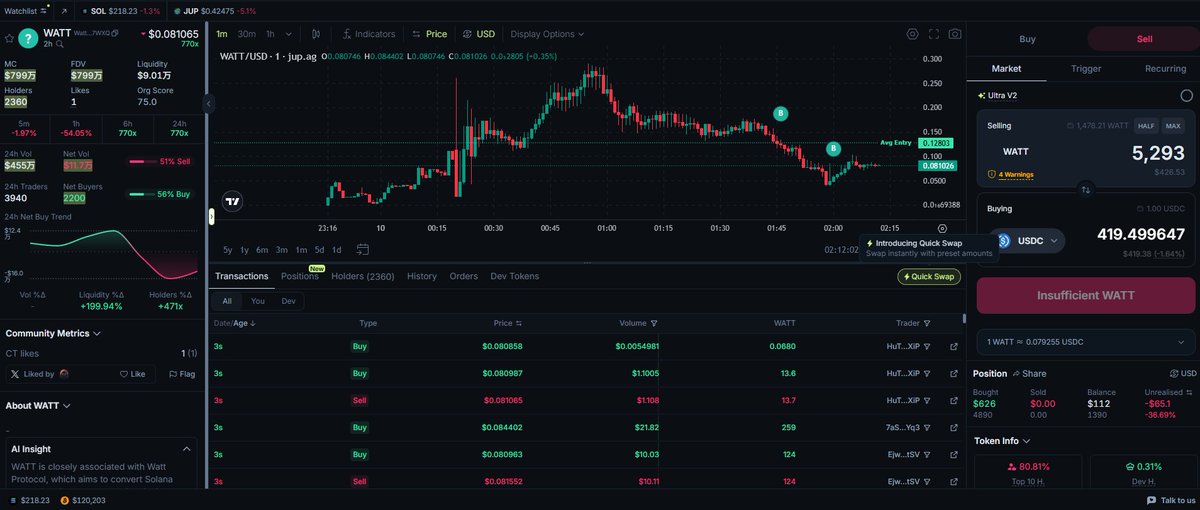Open the go-to-date calendar icon
The height and width of the screenshot is (510, 1200).
(x=362, y=249)
